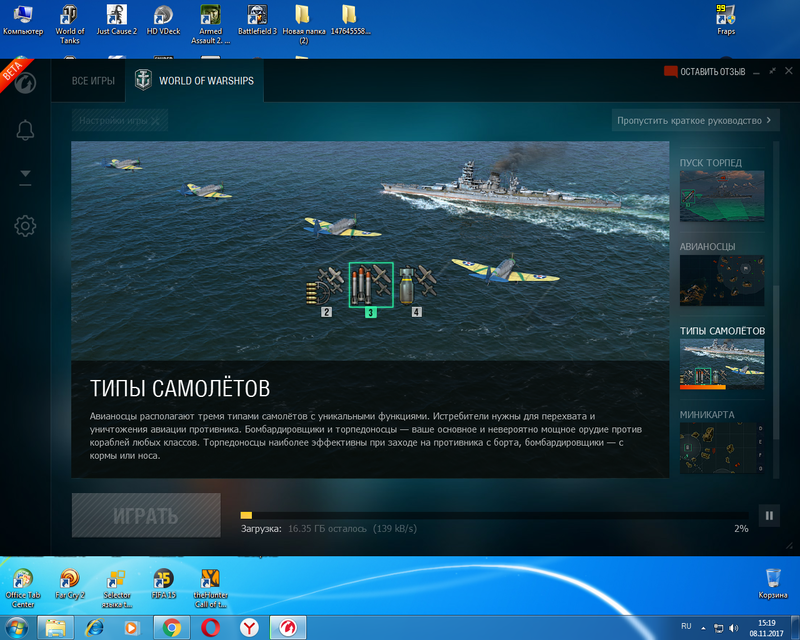The image size is (800, 640).
Task: Open the network tray icon
Action: point(718,628)
